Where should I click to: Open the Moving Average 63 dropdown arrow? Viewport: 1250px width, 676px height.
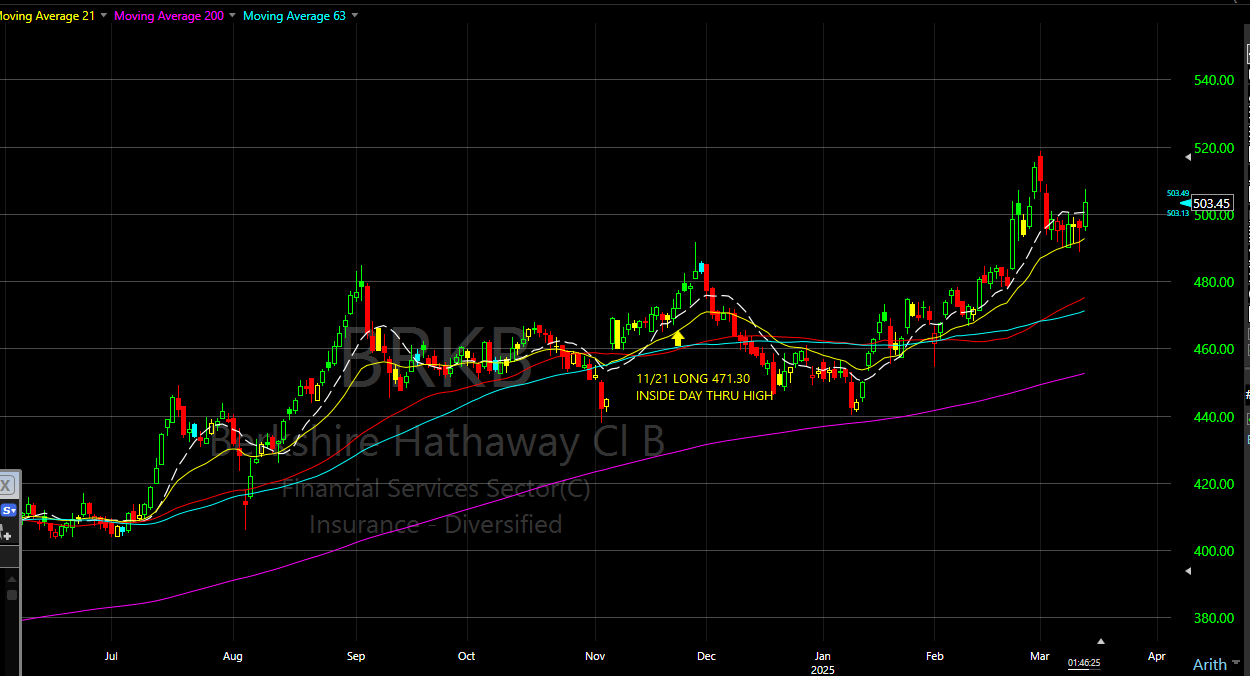355,16
